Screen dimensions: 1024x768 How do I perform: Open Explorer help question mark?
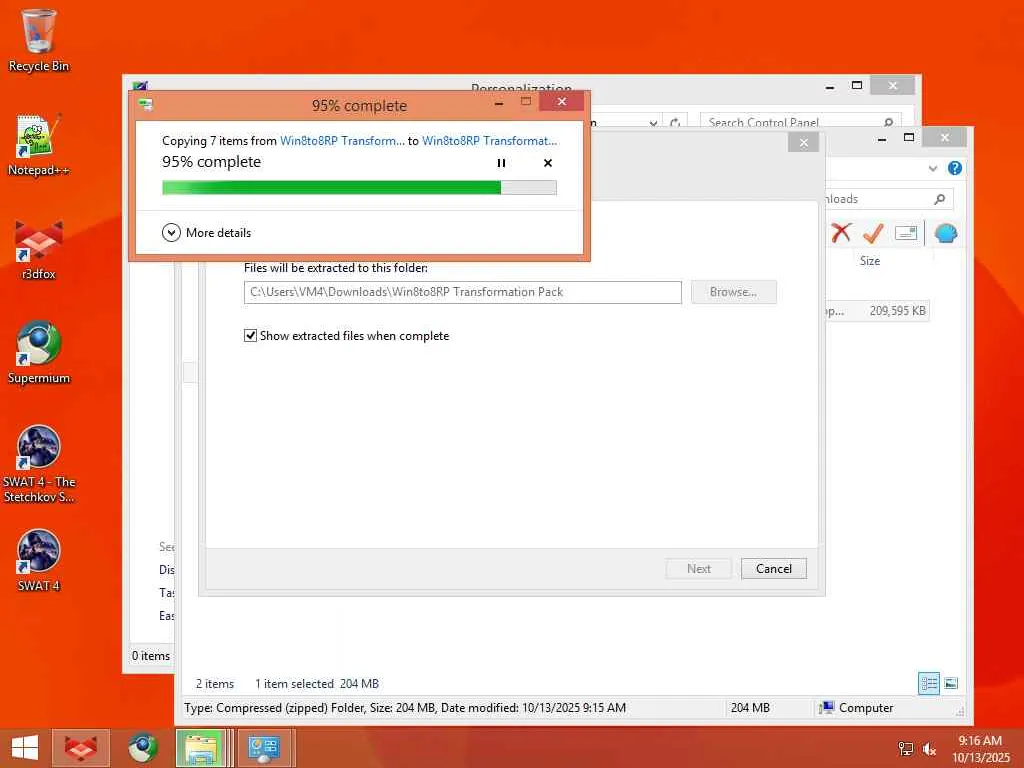[954, 168]
